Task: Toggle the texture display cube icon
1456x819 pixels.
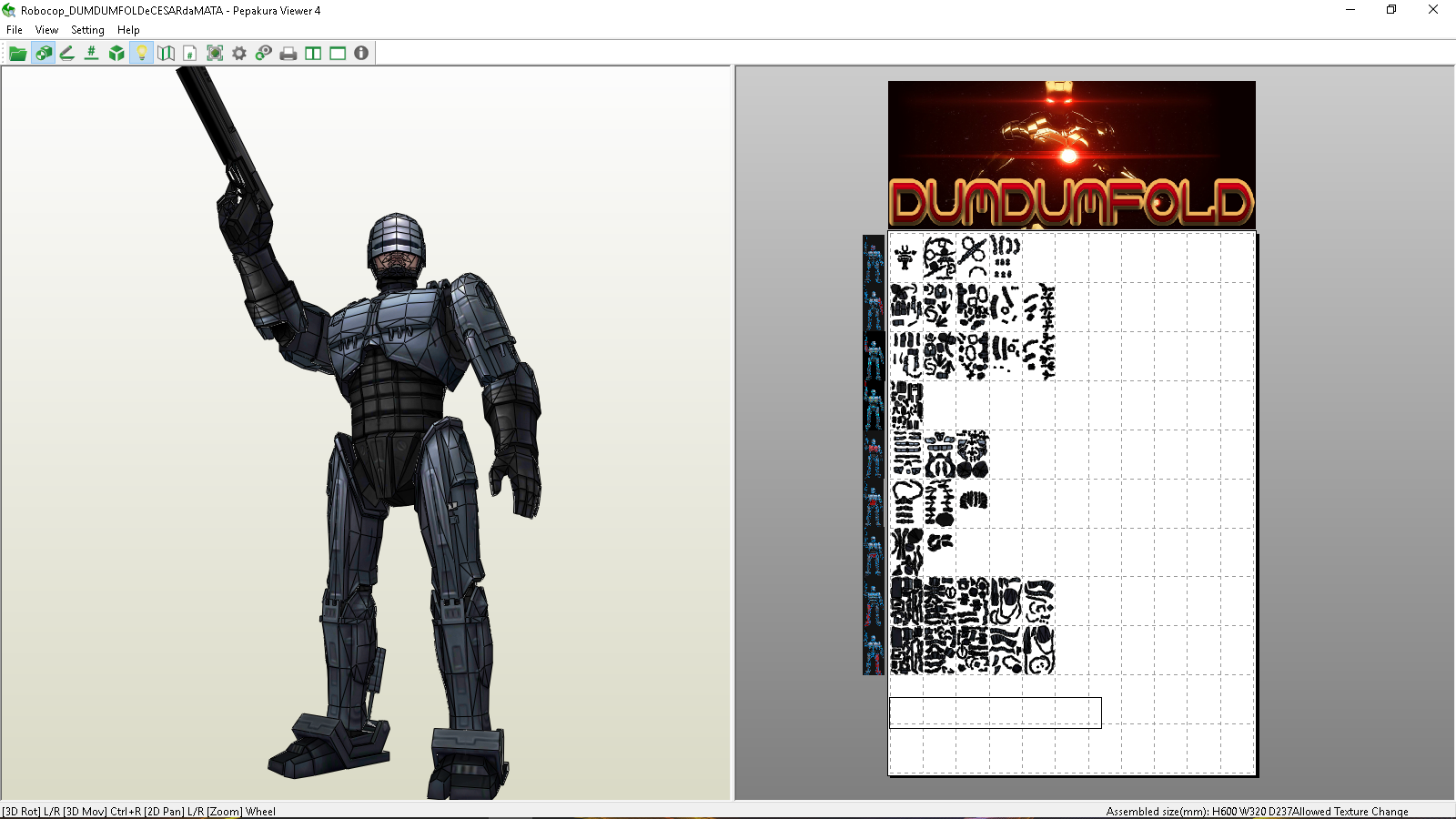Action: tap(43, 54)
